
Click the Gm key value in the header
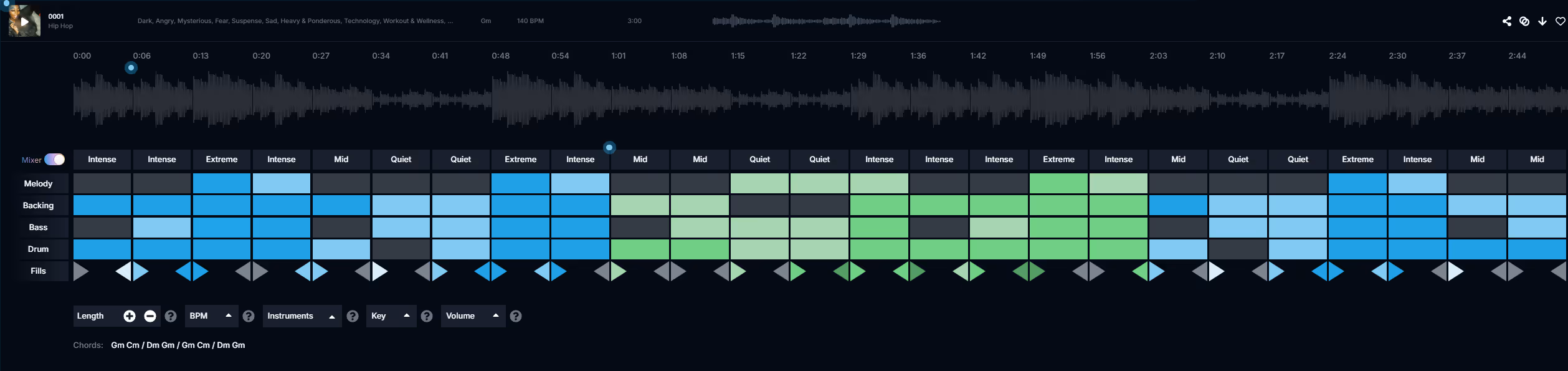[x=486, y=21]
